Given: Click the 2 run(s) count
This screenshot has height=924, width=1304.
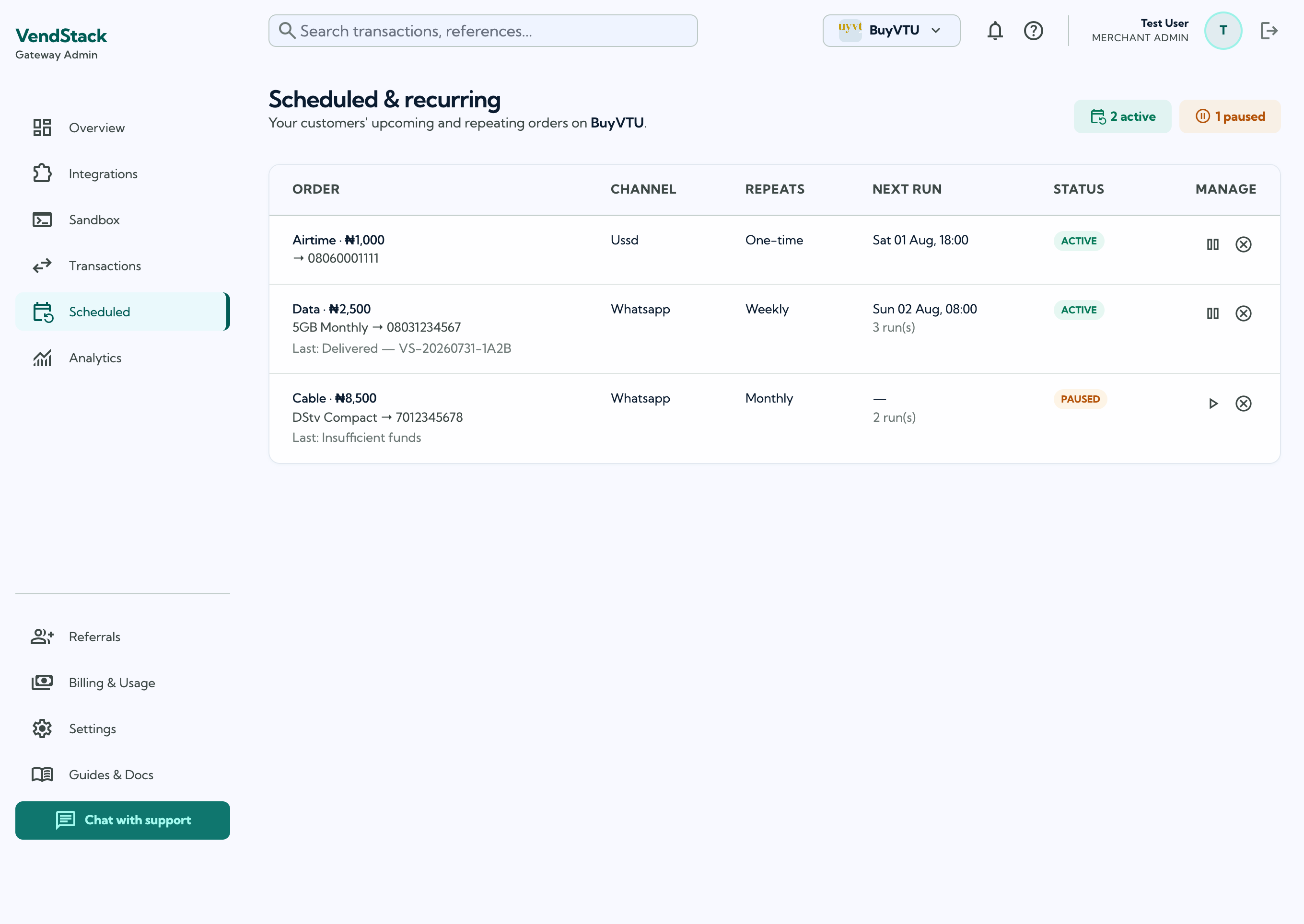Looking at the screenshot, I should click(x=894, y=417).
